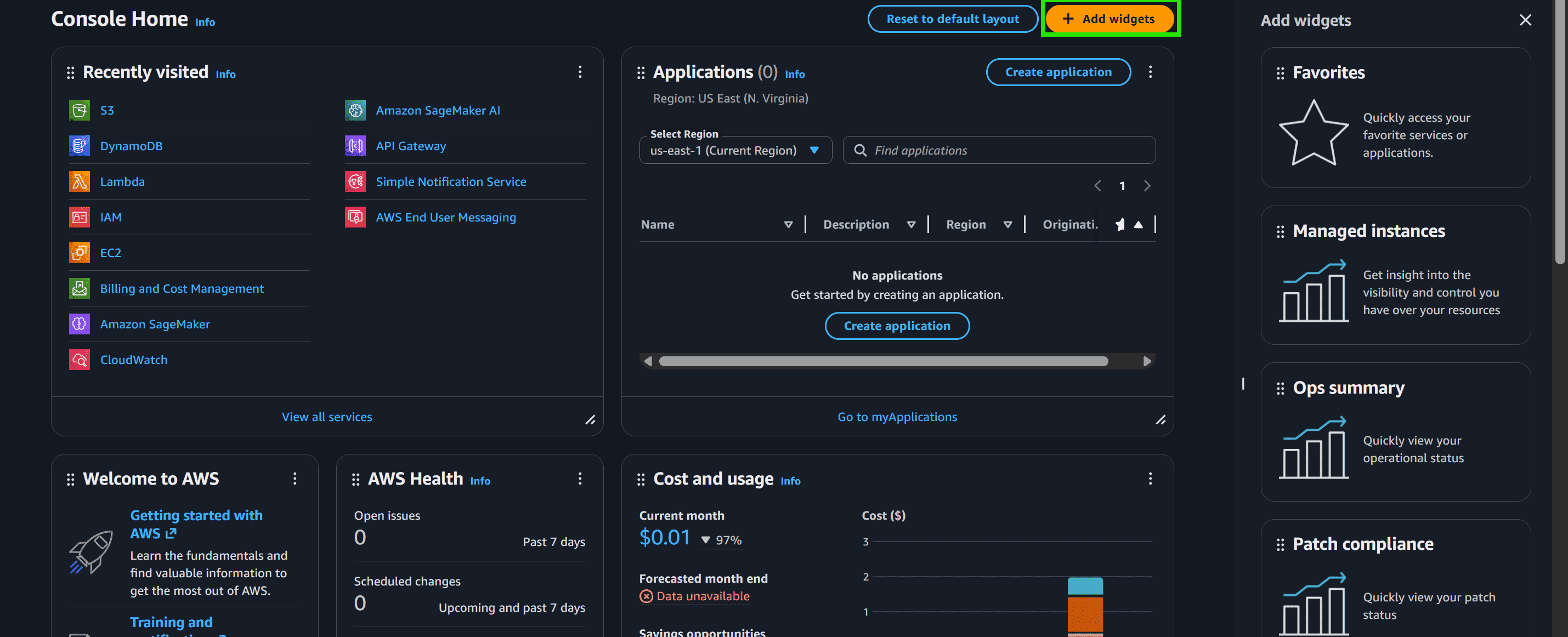Click the Favorites widget drag handle

coord(1281,73)
